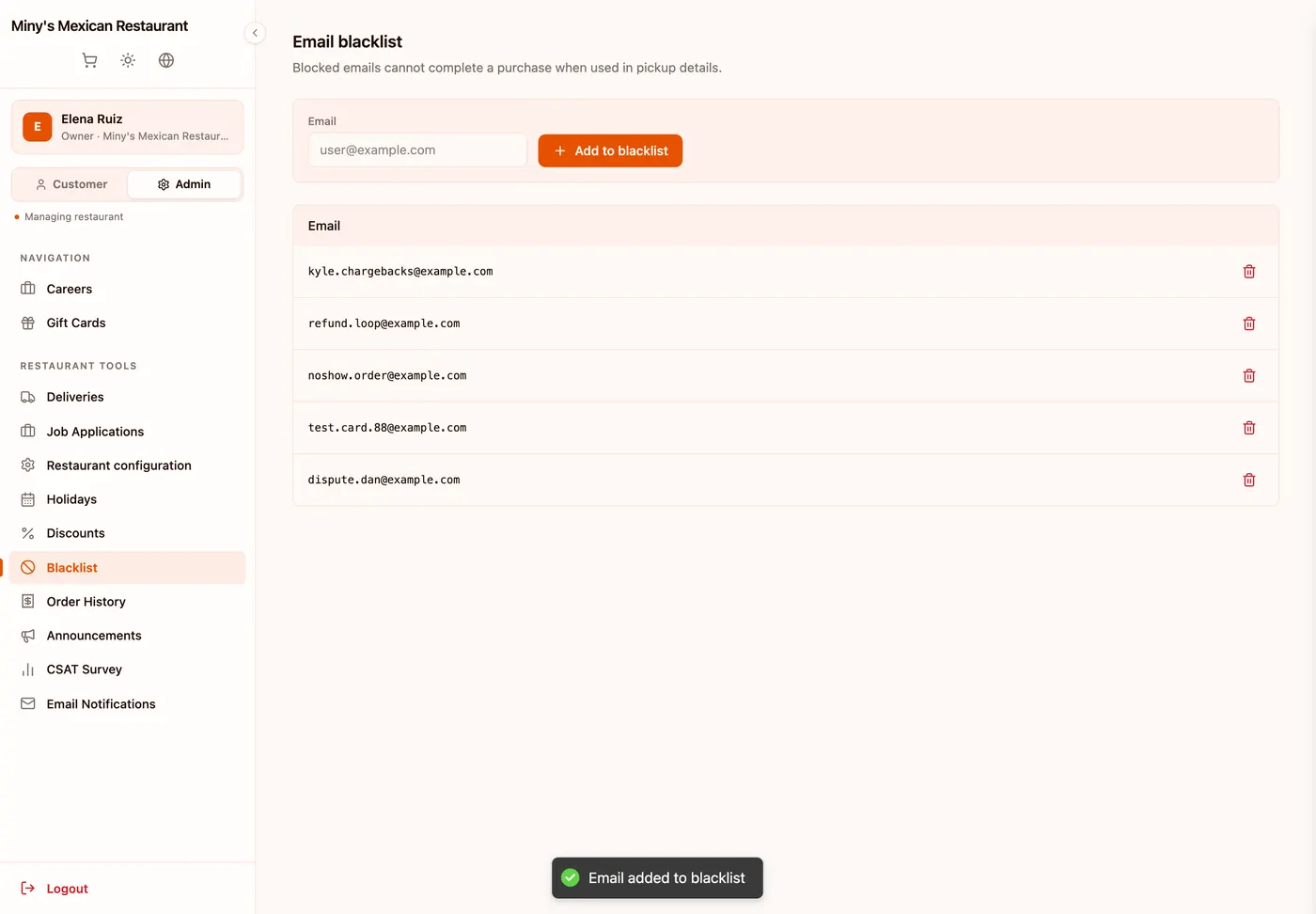
Task: Toggle light/dark theme sun icon
Action: click(128, 60)
